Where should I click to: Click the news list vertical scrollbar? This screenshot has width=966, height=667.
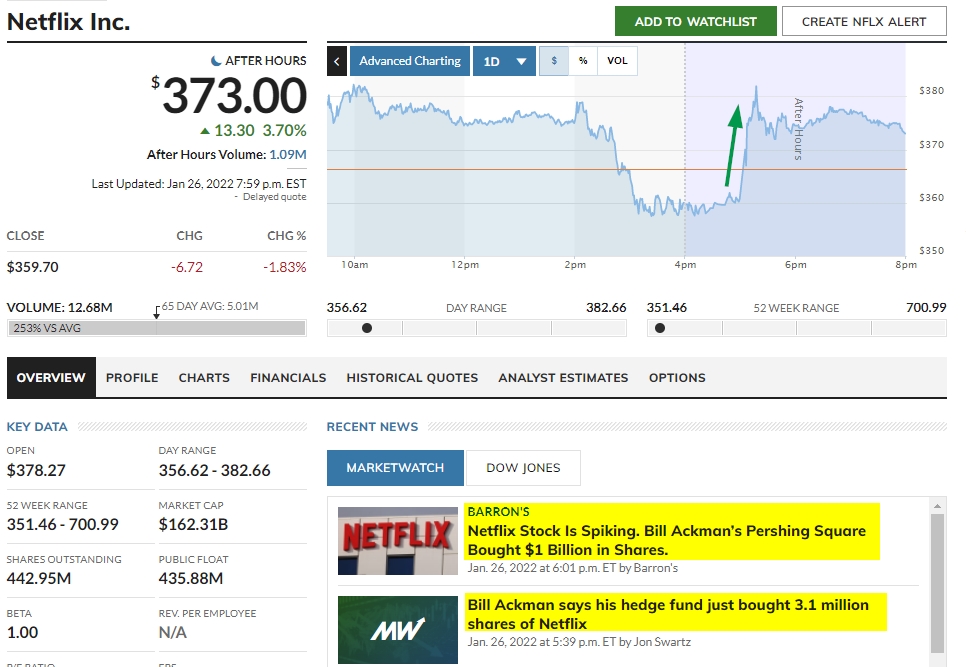938,580
